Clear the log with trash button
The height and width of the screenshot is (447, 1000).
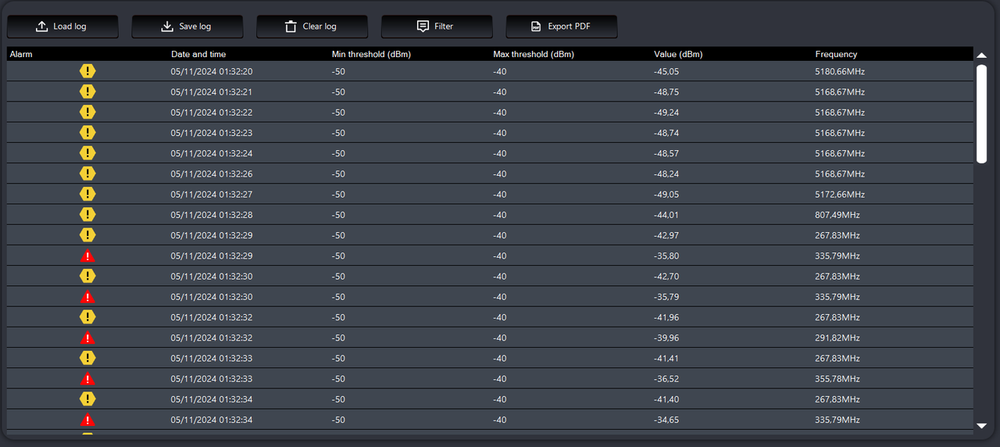click(311, 26)
